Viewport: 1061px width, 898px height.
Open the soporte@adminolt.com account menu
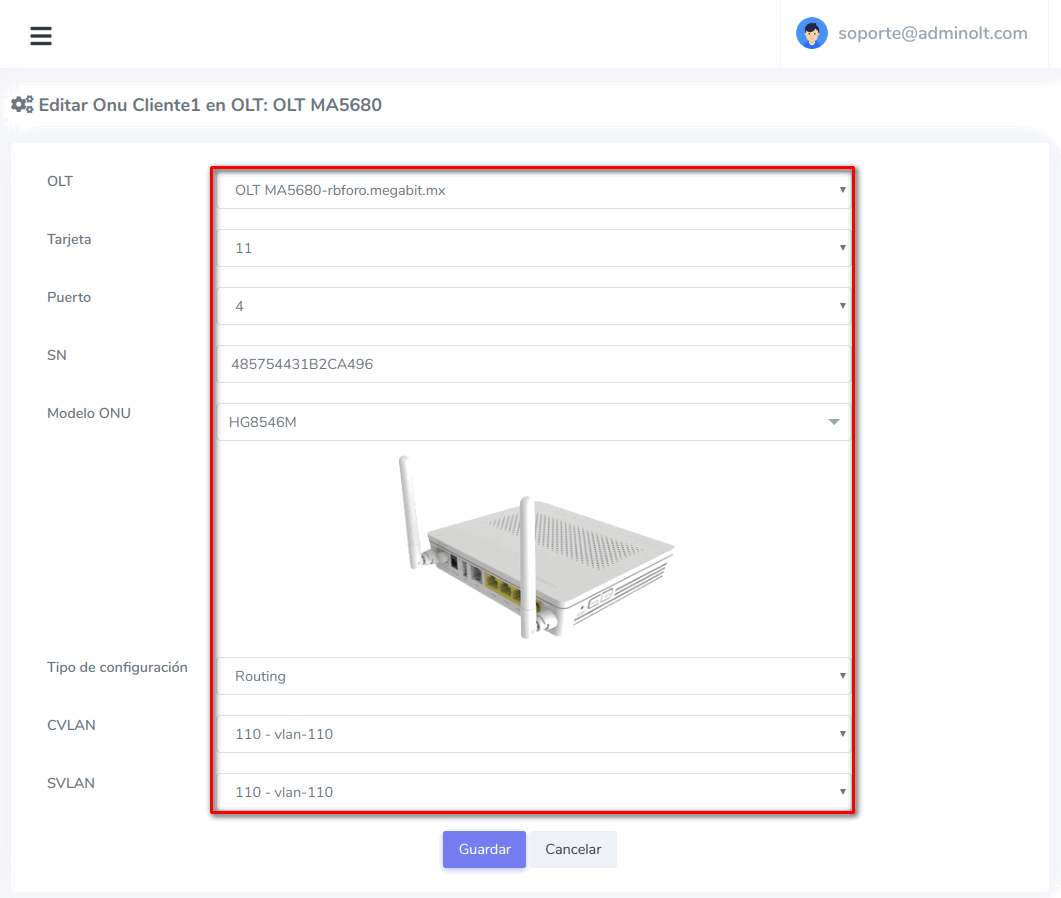[x=932, y=33]
